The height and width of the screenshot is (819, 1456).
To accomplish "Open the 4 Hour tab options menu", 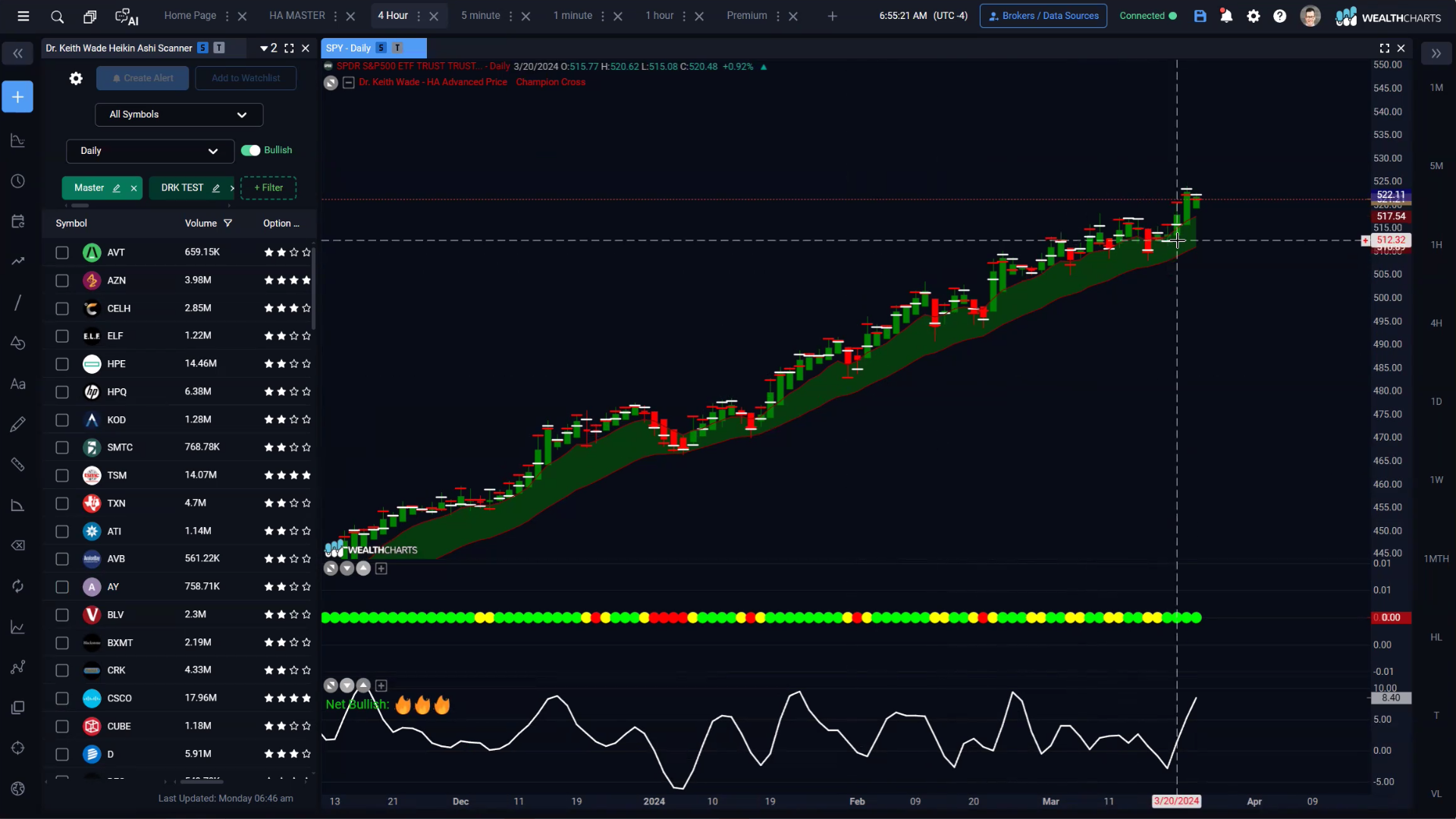I will click(419, 16).
